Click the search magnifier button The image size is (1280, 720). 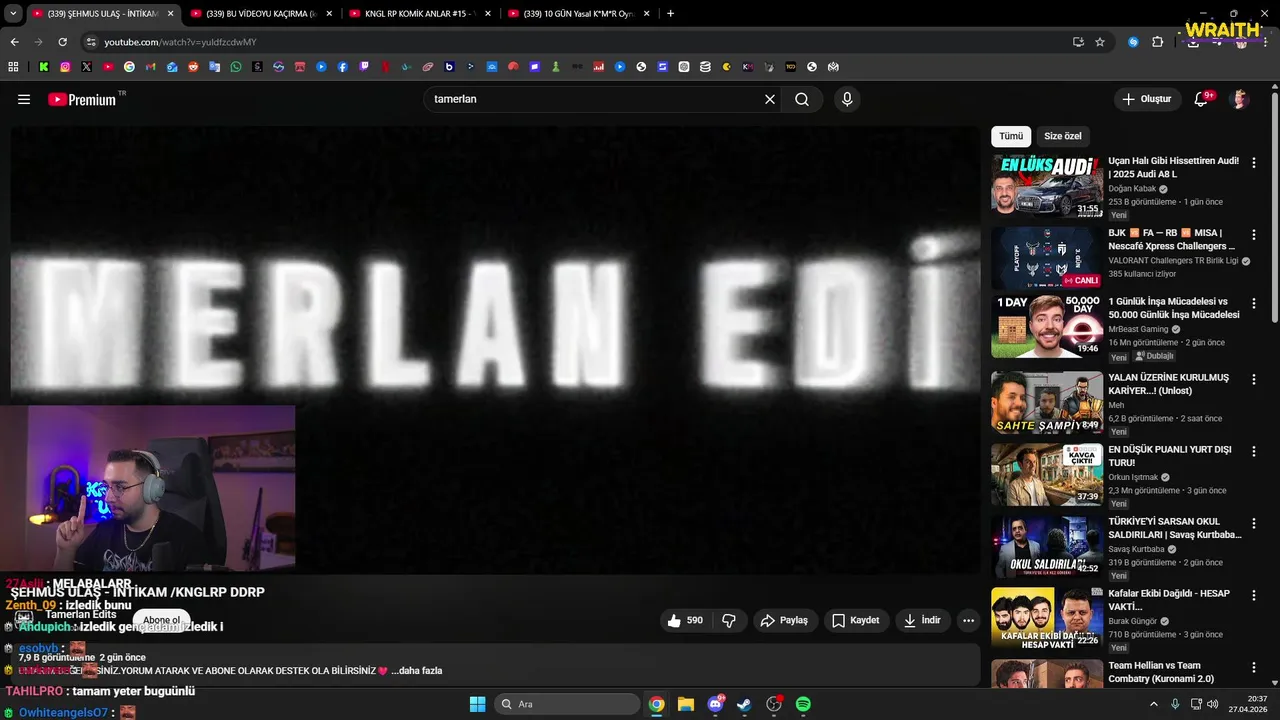click(802, 99)
